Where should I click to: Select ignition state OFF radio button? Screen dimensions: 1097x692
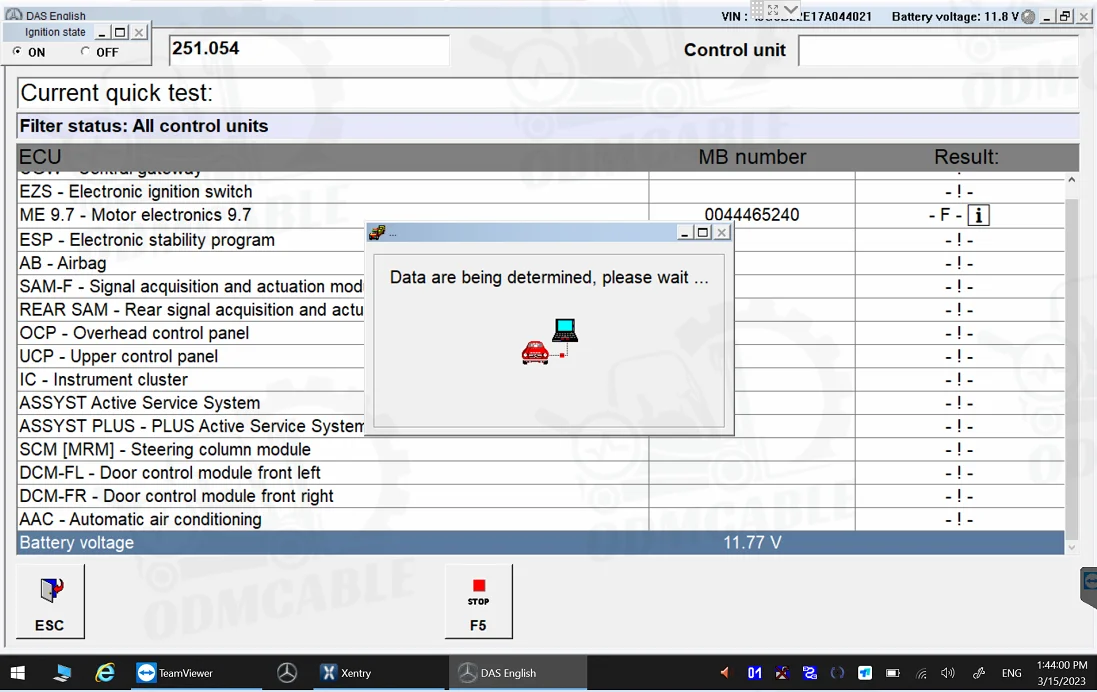click(x=85, y=52)
